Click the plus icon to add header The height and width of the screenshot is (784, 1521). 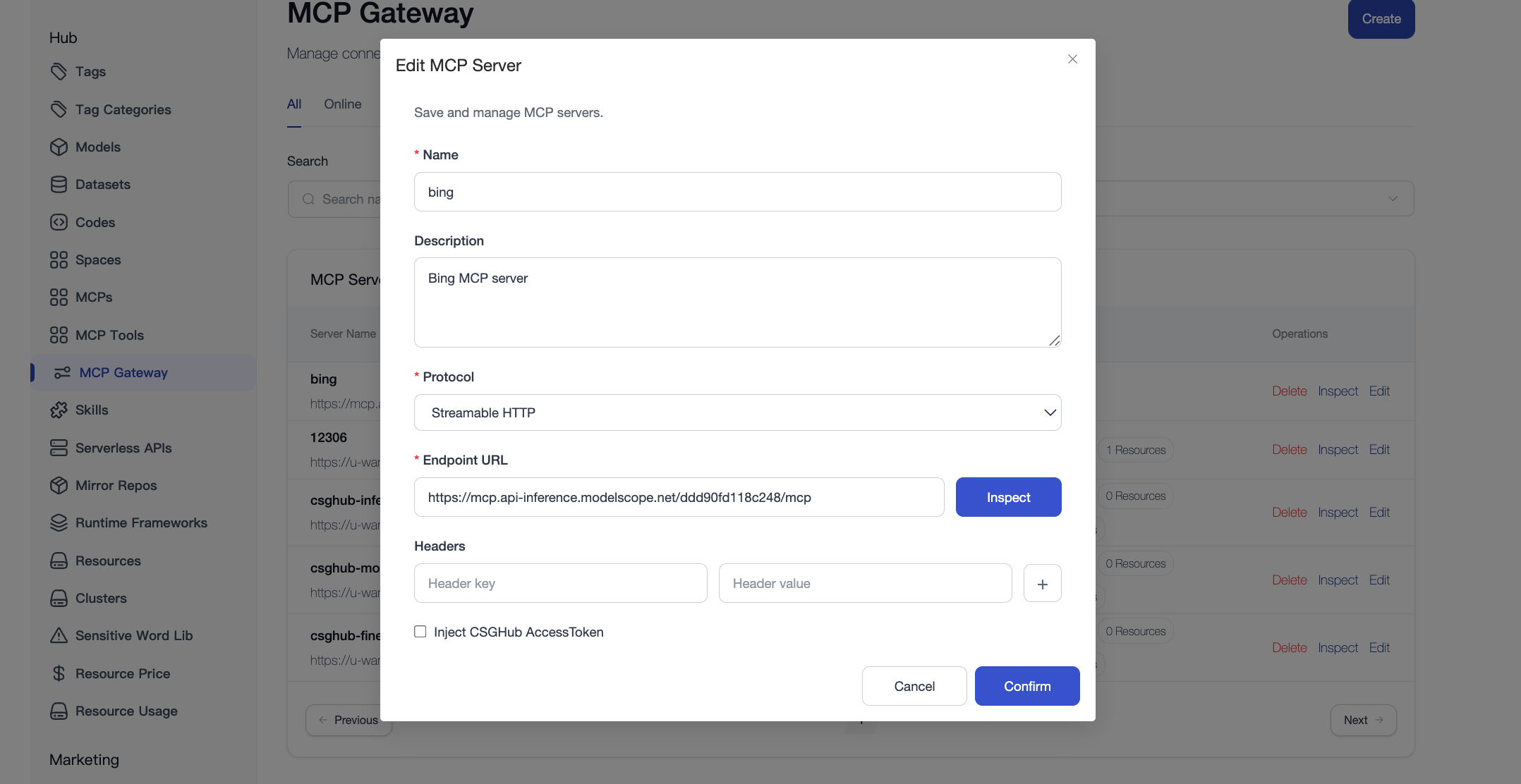click(1042, 584)
